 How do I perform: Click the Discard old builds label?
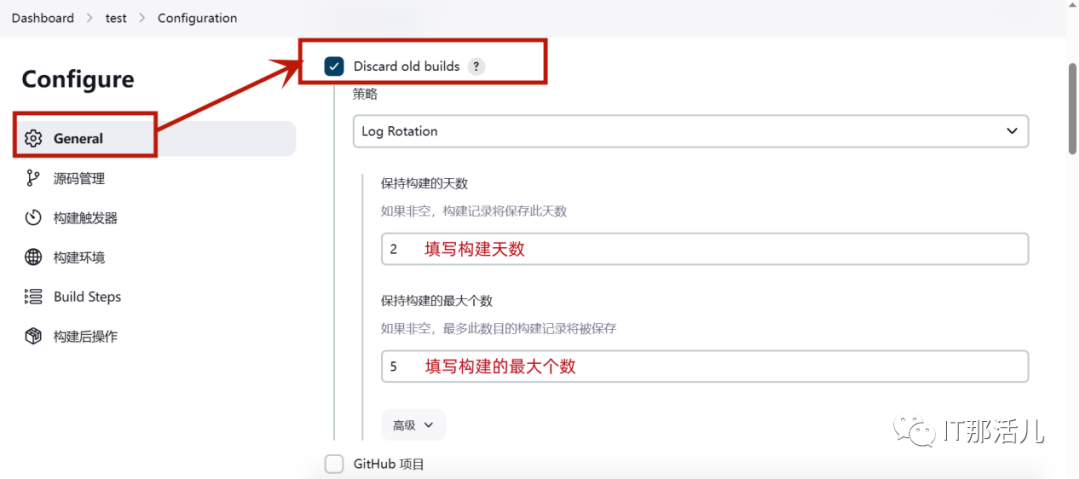[406, 67]
